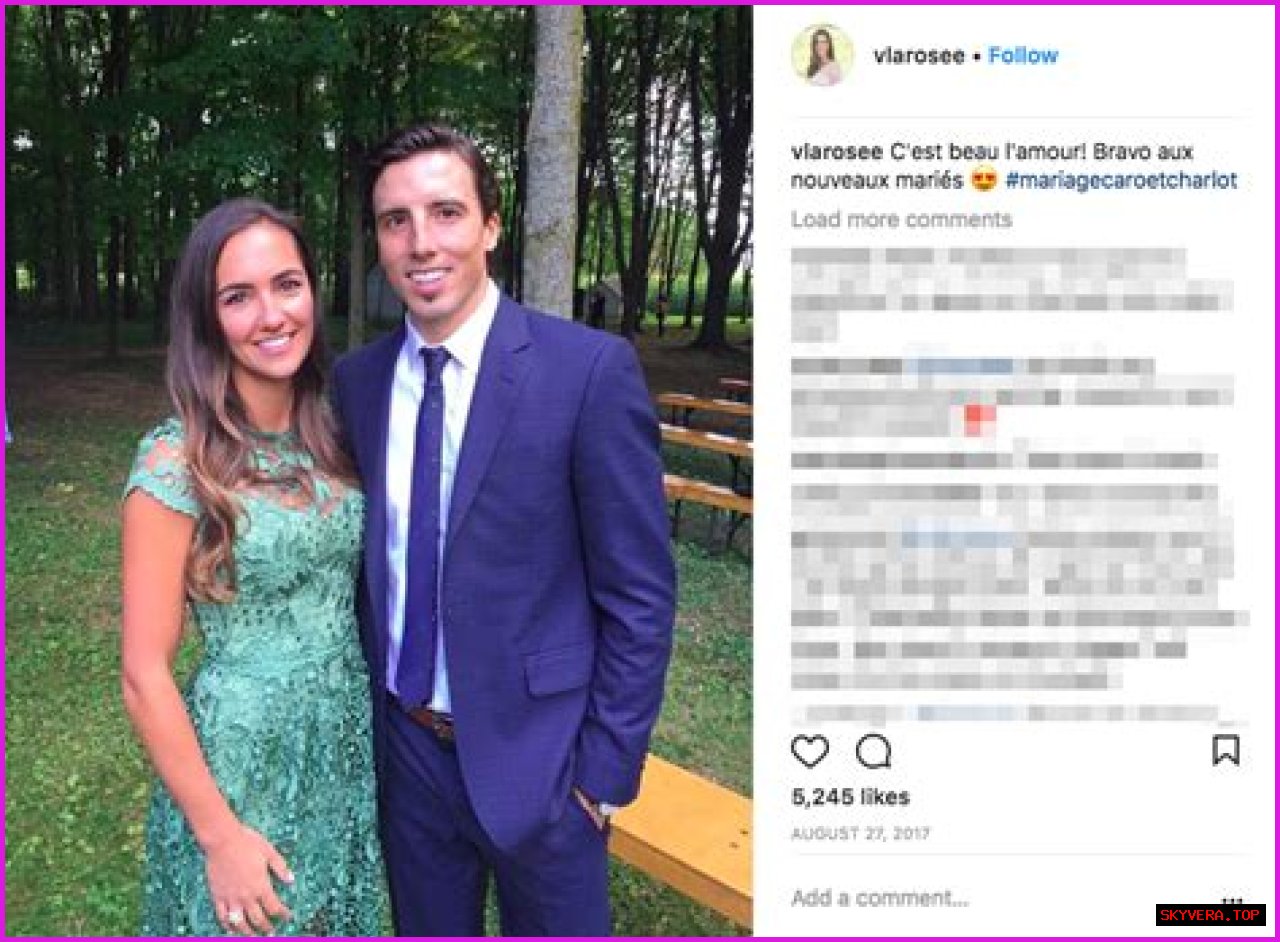
Task: Save the post with the bookmark icon
Action: [1226, 750]
